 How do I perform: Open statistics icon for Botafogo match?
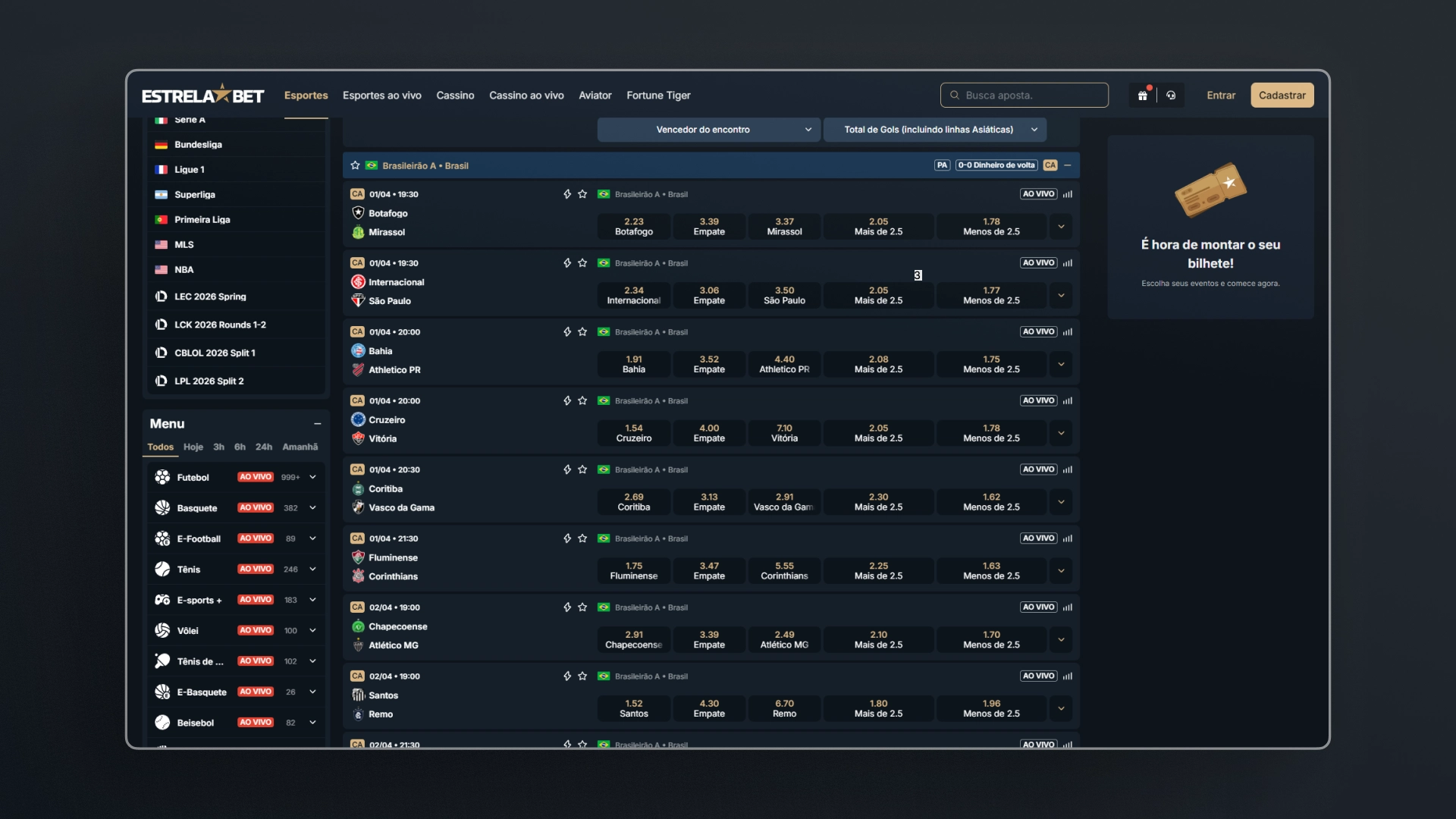1068,194
